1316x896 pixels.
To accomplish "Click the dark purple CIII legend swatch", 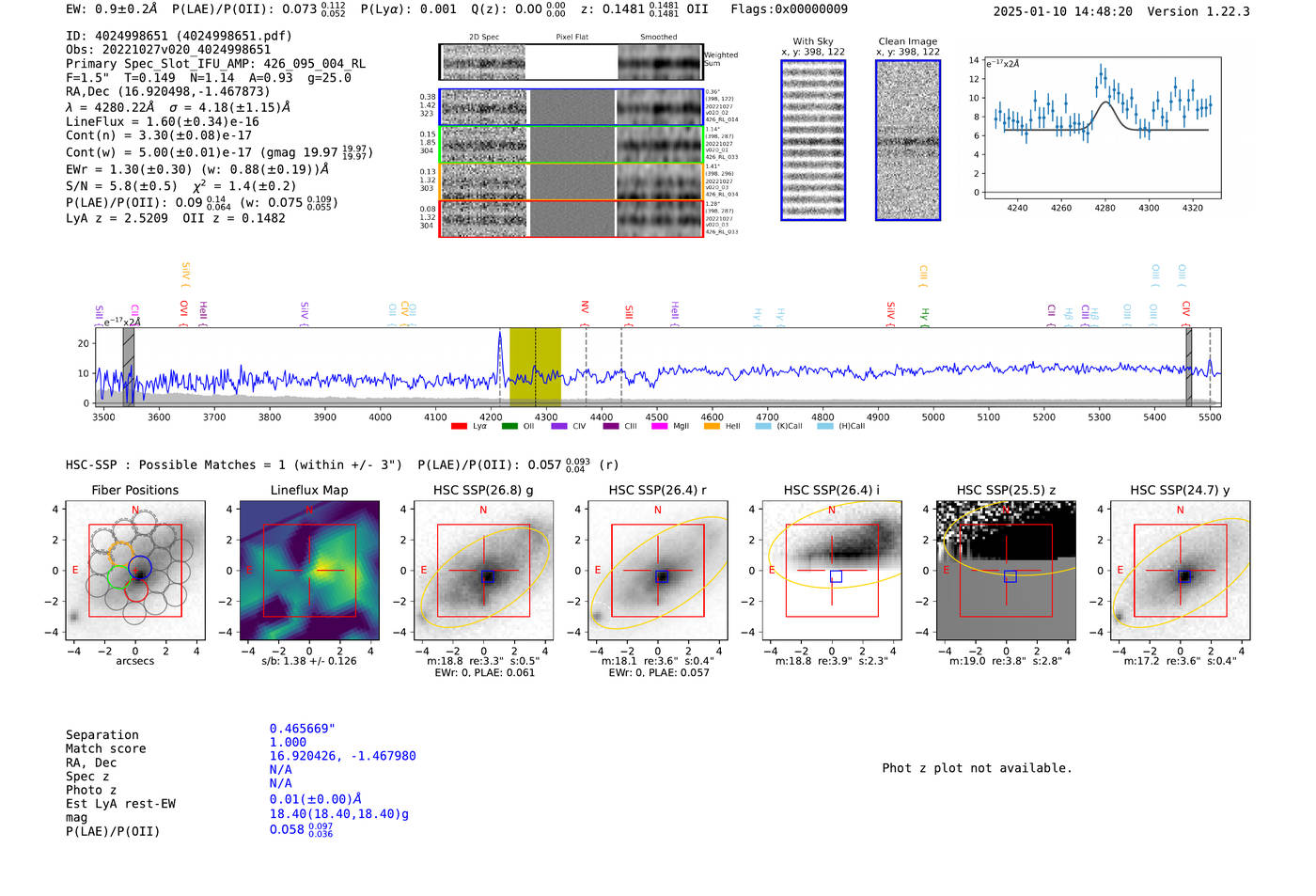I will click(611, 426).
